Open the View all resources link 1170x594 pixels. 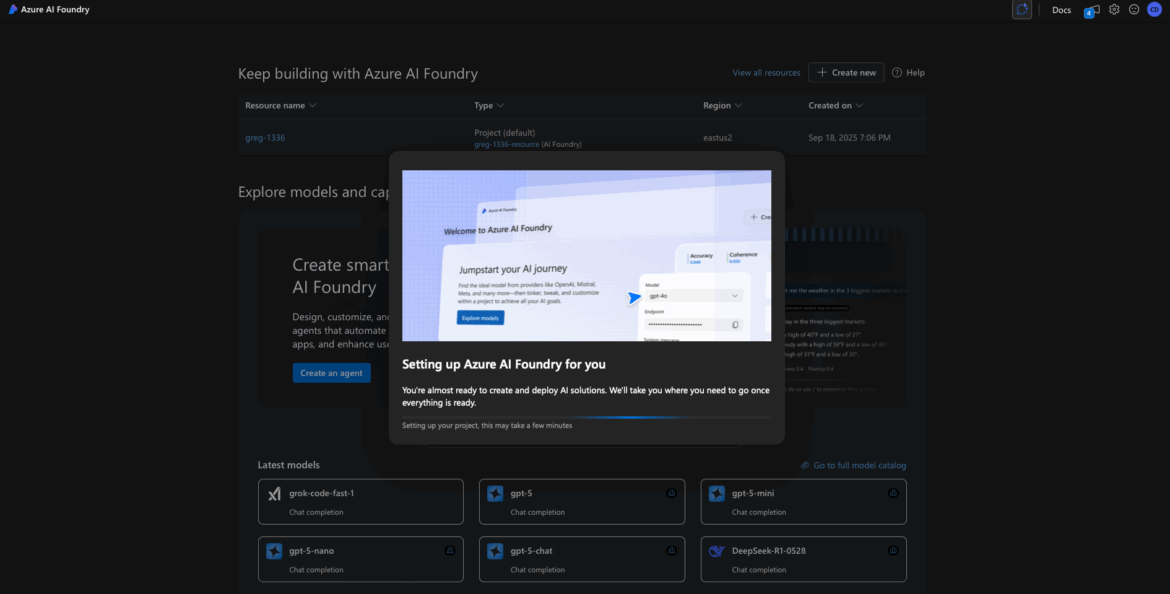[x=766, y=73]
